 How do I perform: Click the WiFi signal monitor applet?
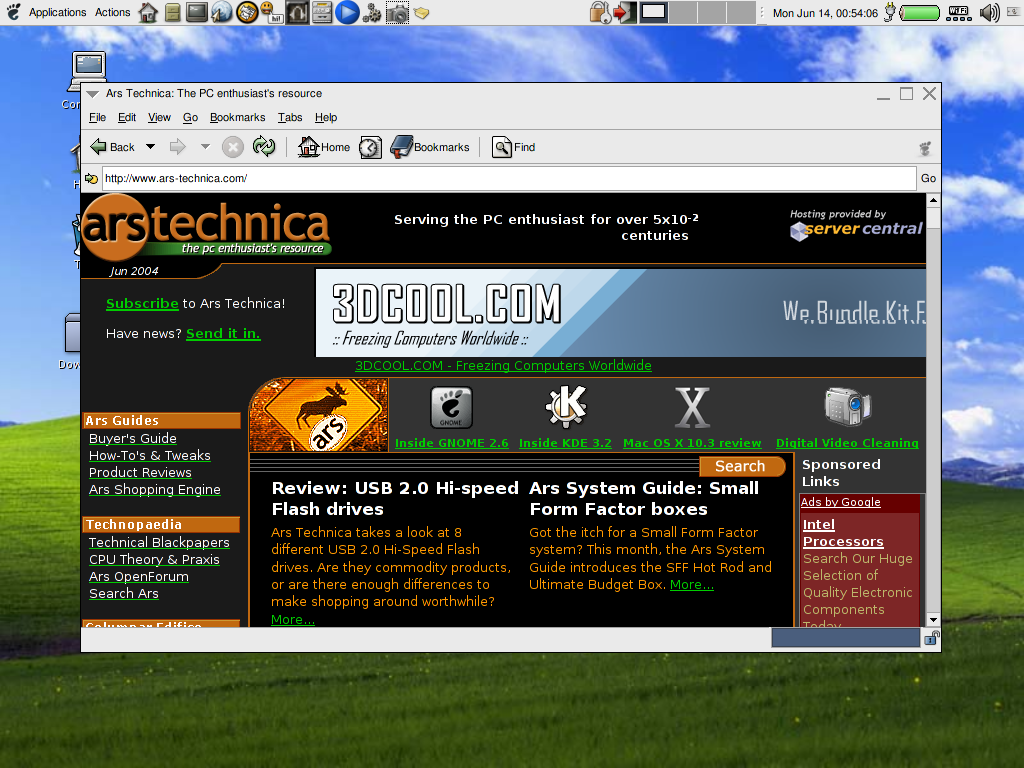[959, 12]
